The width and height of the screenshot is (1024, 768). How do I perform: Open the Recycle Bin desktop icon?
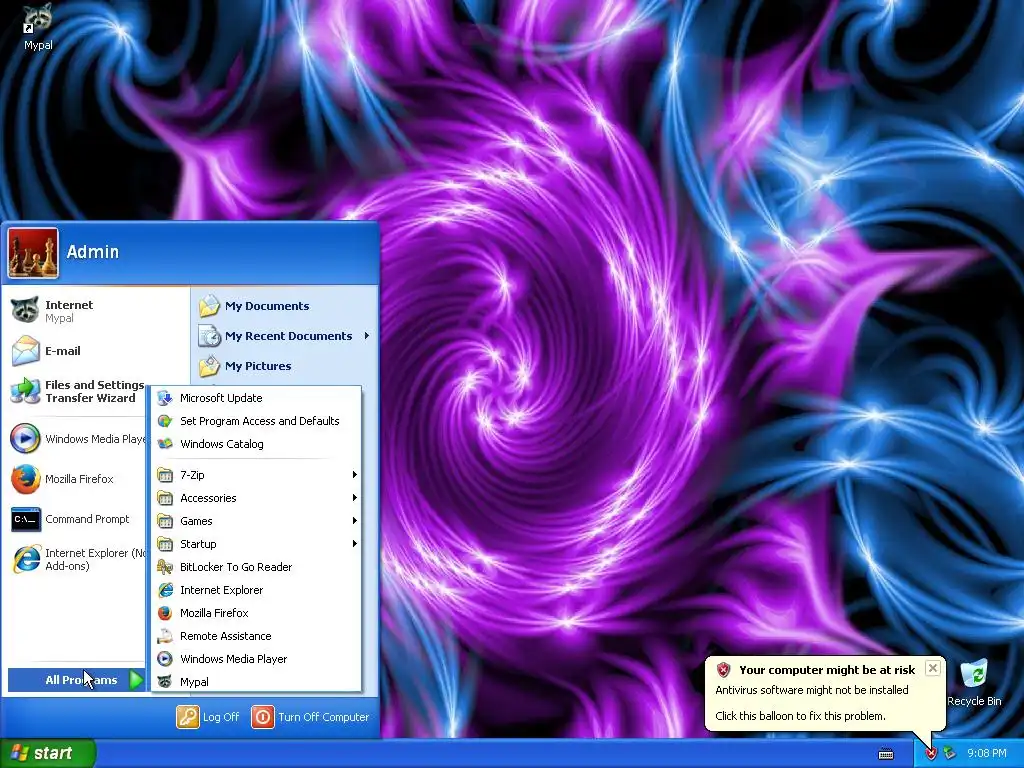tap(974, 675)
